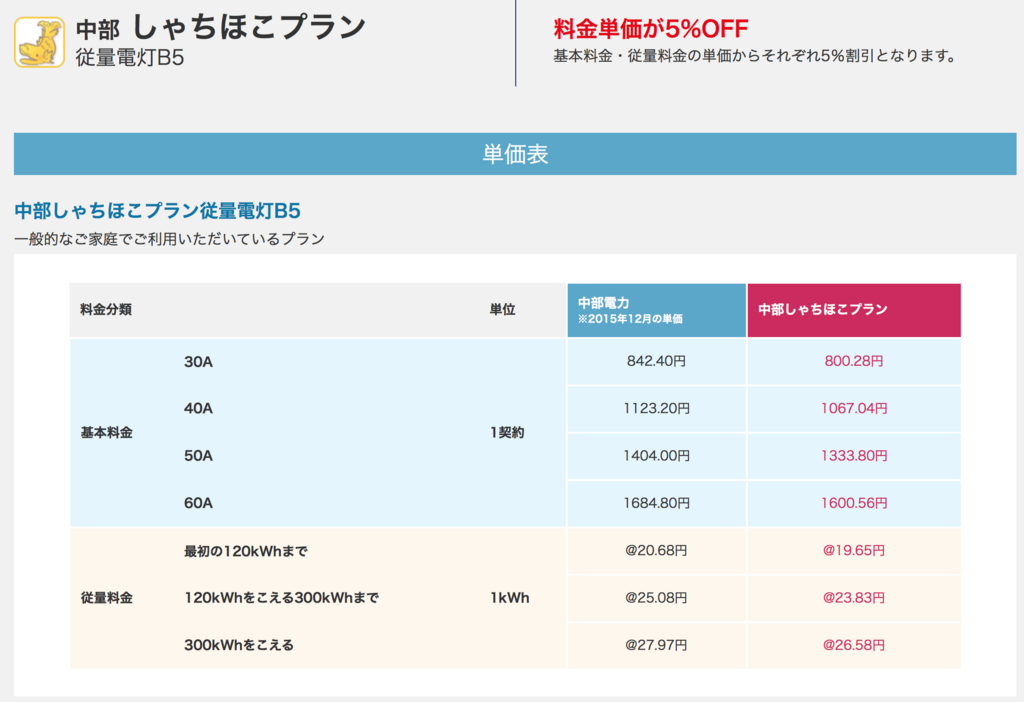Click the 1404.00円 price cell
The width and height of the screenshot is (1024, 702).
[656, 456]
